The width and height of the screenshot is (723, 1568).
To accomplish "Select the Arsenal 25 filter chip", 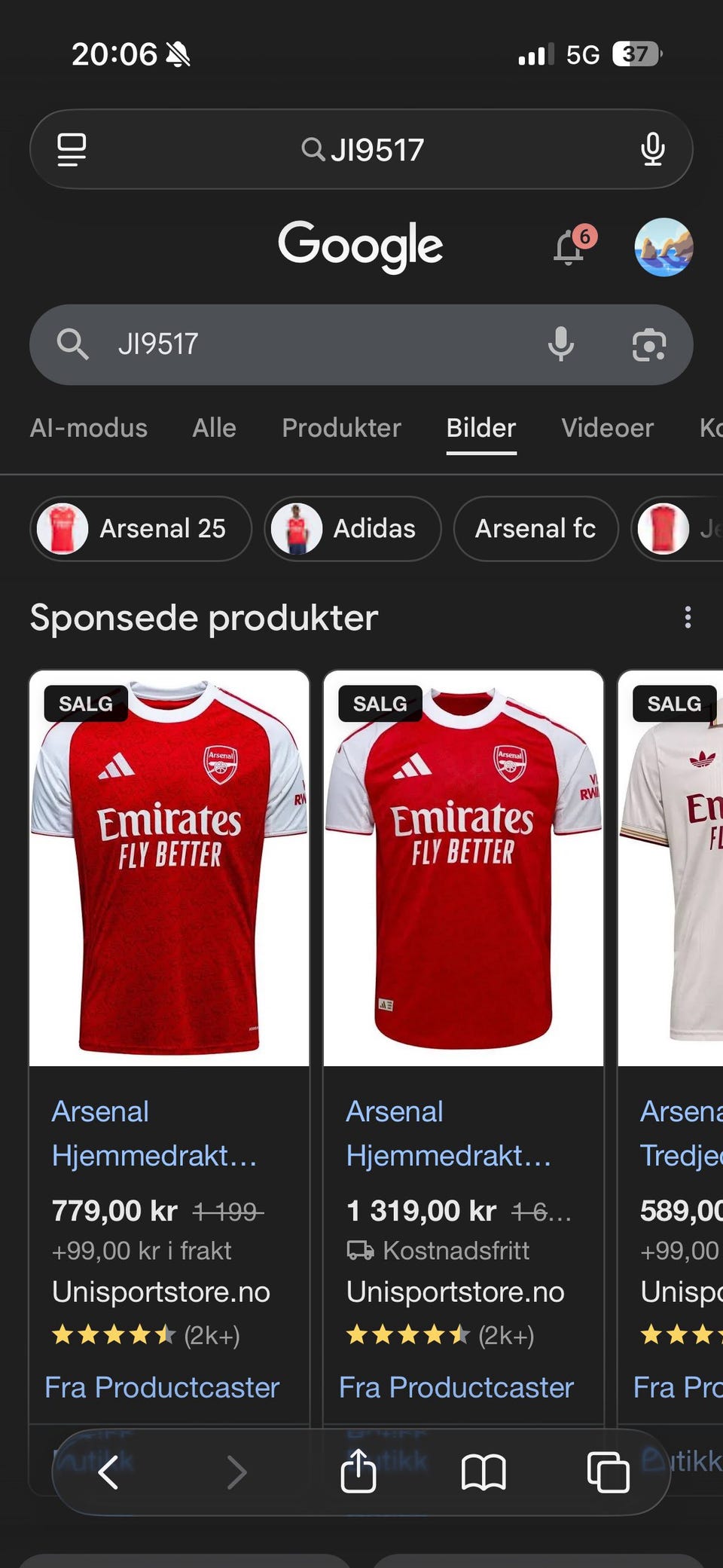I will 141,529.
